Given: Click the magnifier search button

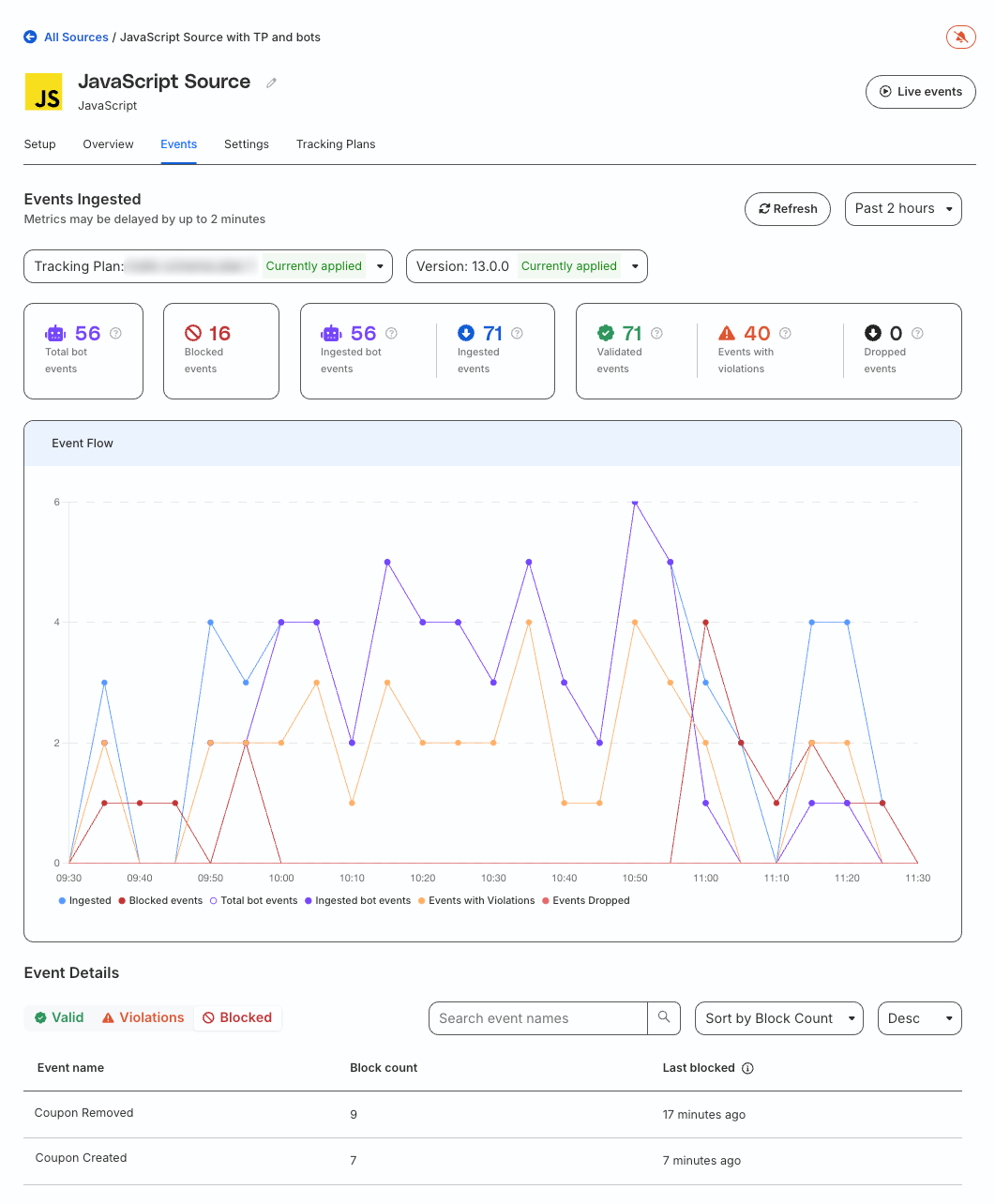Looking at the screenshot, I should [664, 1018].
